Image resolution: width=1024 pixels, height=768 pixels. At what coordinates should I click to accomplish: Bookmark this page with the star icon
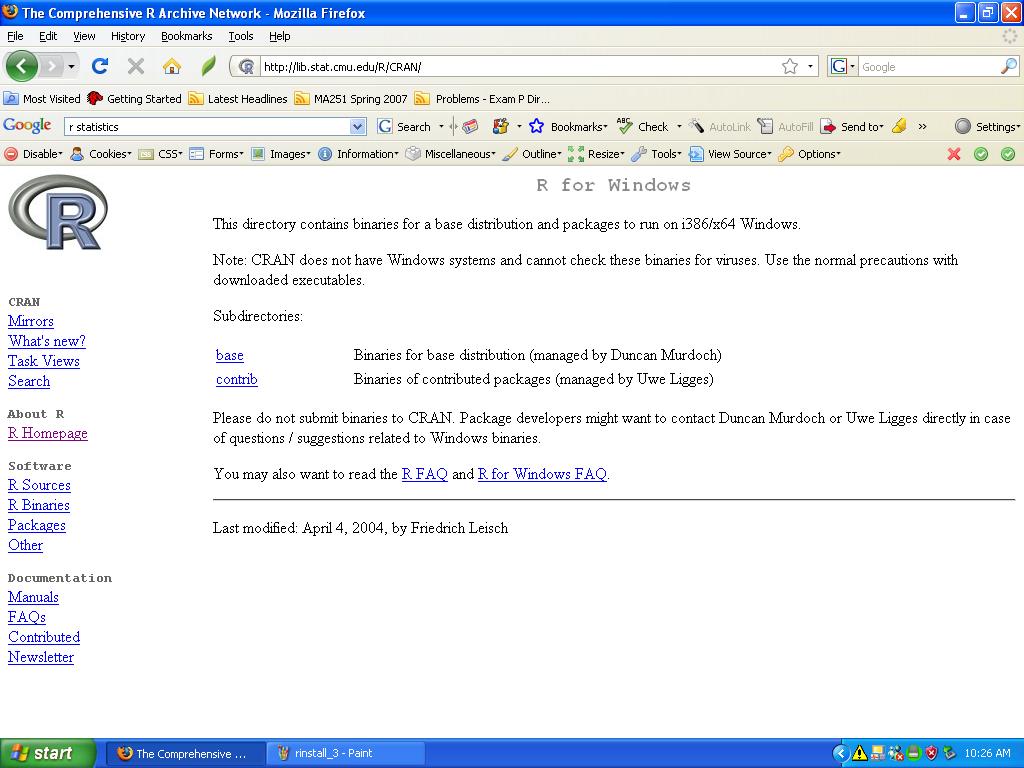(790, 67)
